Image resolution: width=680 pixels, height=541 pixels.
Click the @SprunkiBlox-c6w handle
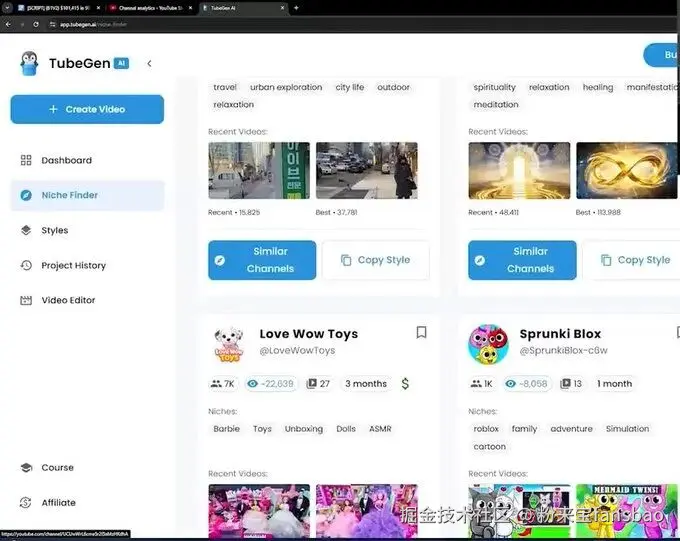[563, 350]
